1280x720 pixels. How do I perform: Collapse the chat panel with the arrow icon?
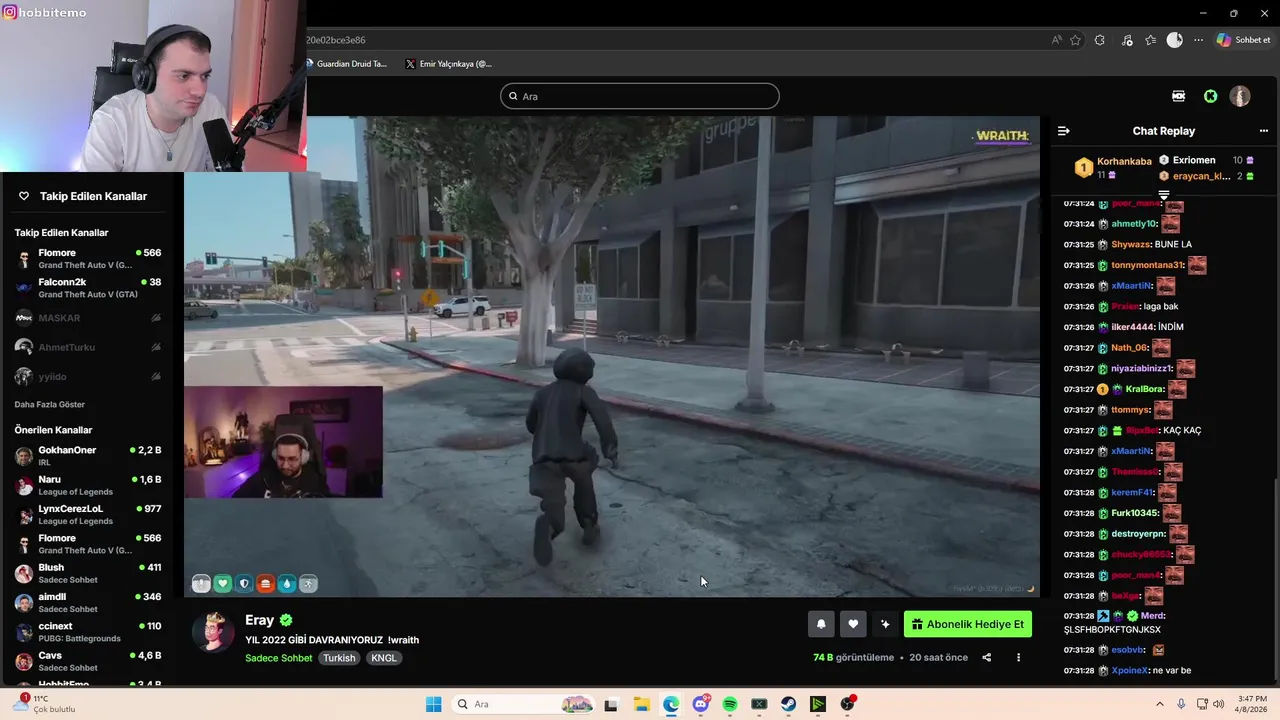click(x=1063, y=131)
